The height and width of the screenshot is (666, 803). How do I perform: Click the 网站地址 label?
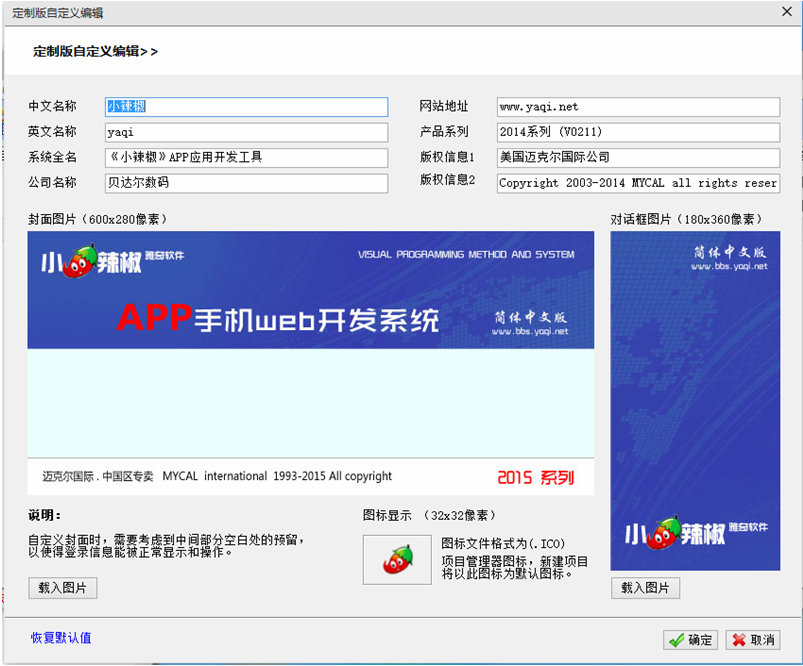pyautogui.click(x=444, y=106)
